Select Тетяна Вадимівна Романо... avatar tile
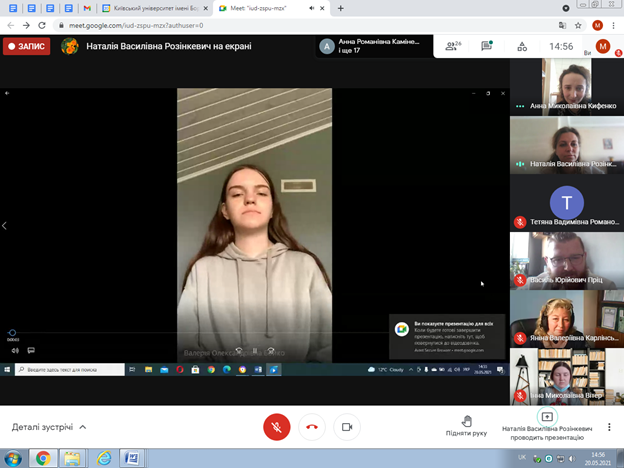 (x=567, y=203)
